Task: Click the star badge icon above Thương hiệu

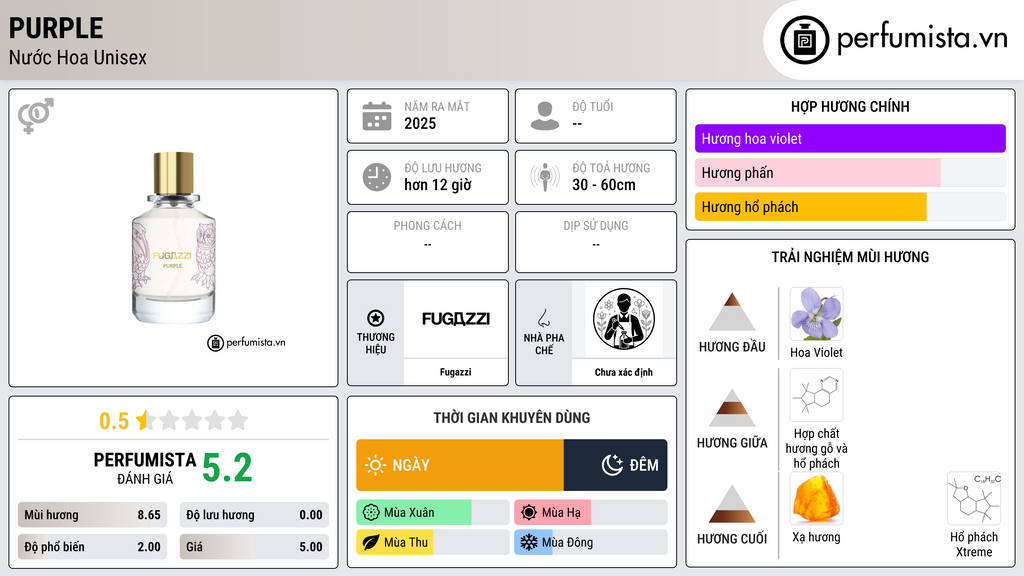Action: pyautogui.click(x=376, y=318)
